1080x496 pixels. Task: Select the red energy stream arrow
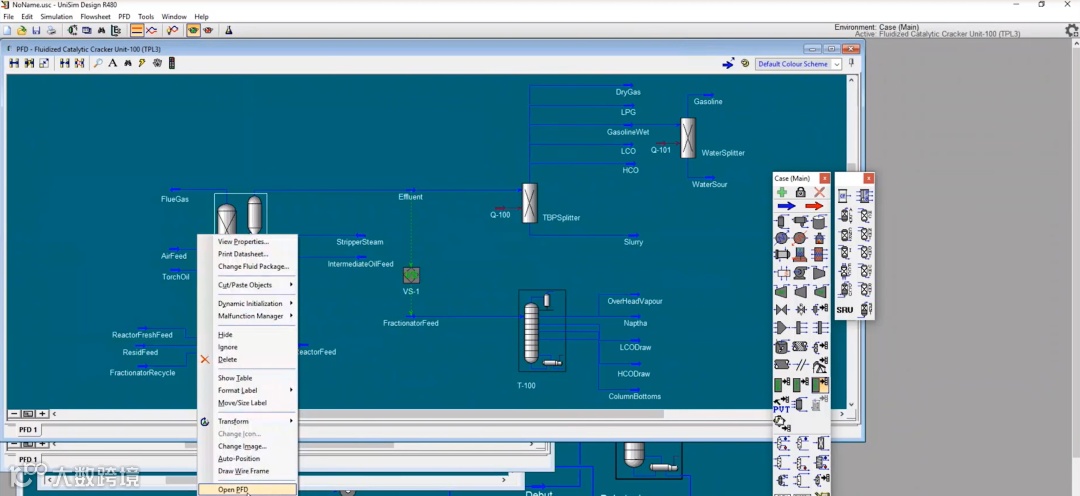[x=814, y=206]
